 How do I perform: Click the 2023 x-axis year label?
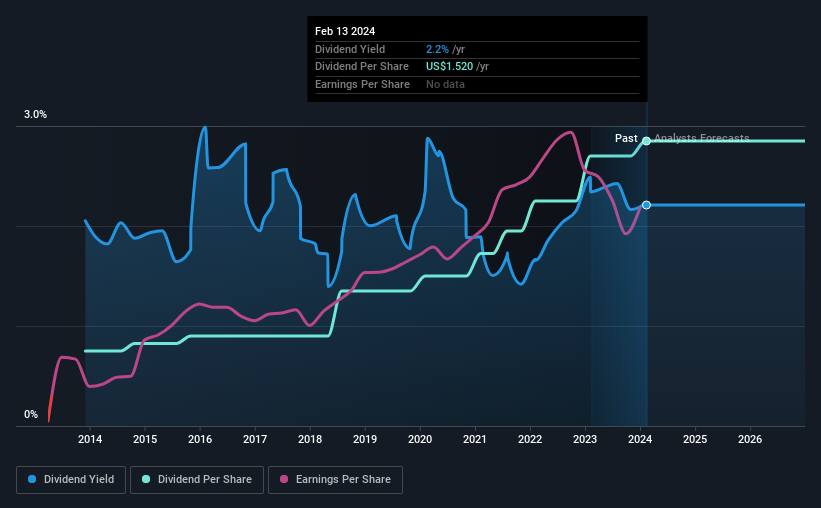click(x=585, y=439)
